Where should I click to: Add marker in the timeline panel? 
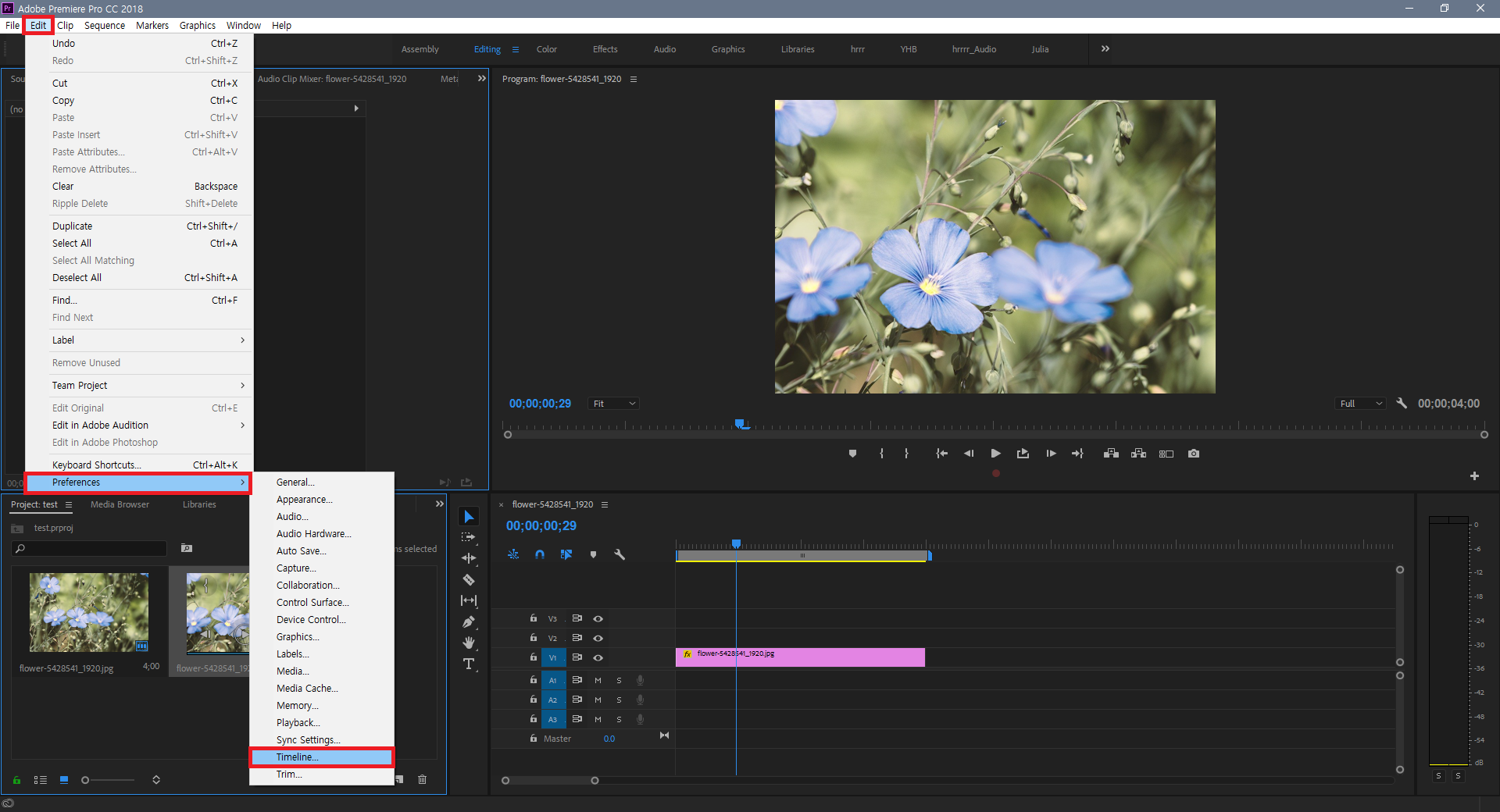(593, 554)
